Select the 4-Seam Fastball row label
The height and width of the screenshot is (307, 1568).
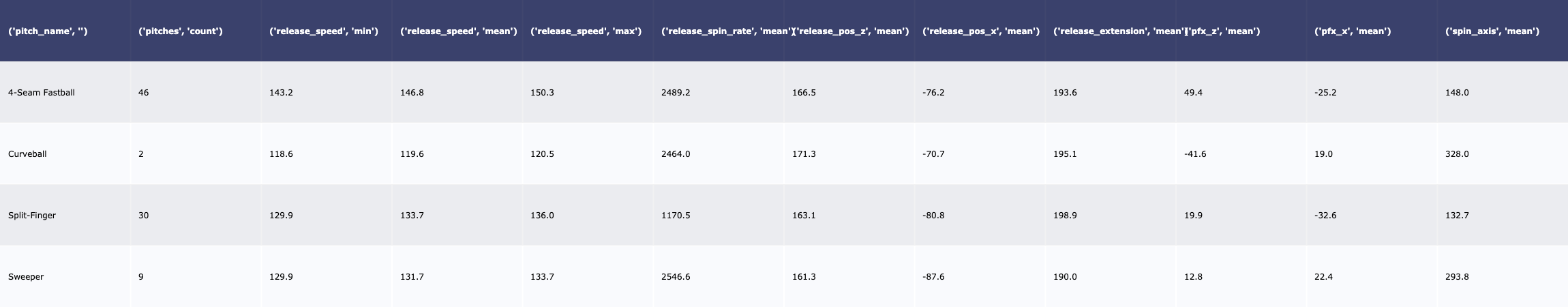(x=42, y=93)
